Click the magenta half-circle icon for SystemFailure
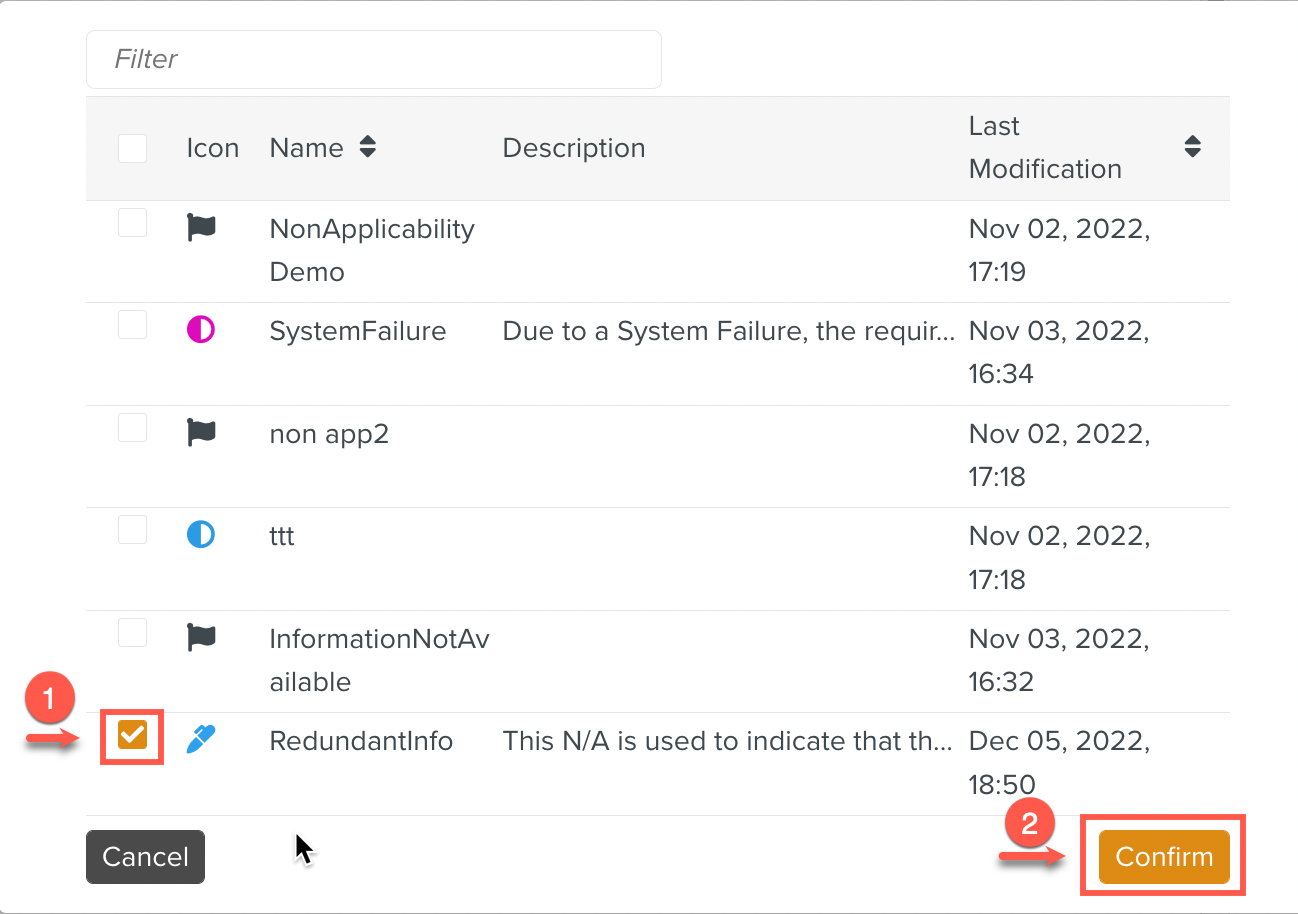 coord(201,330)
